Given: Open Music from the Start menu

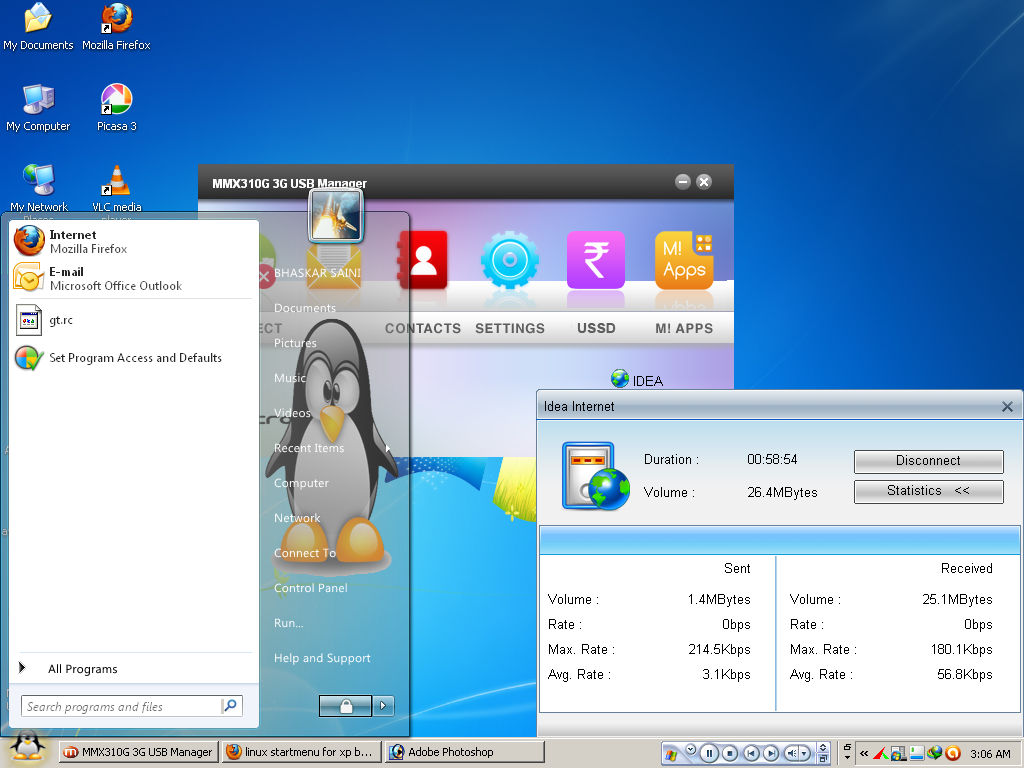Looking at the screenshot, I should (289, 377).
